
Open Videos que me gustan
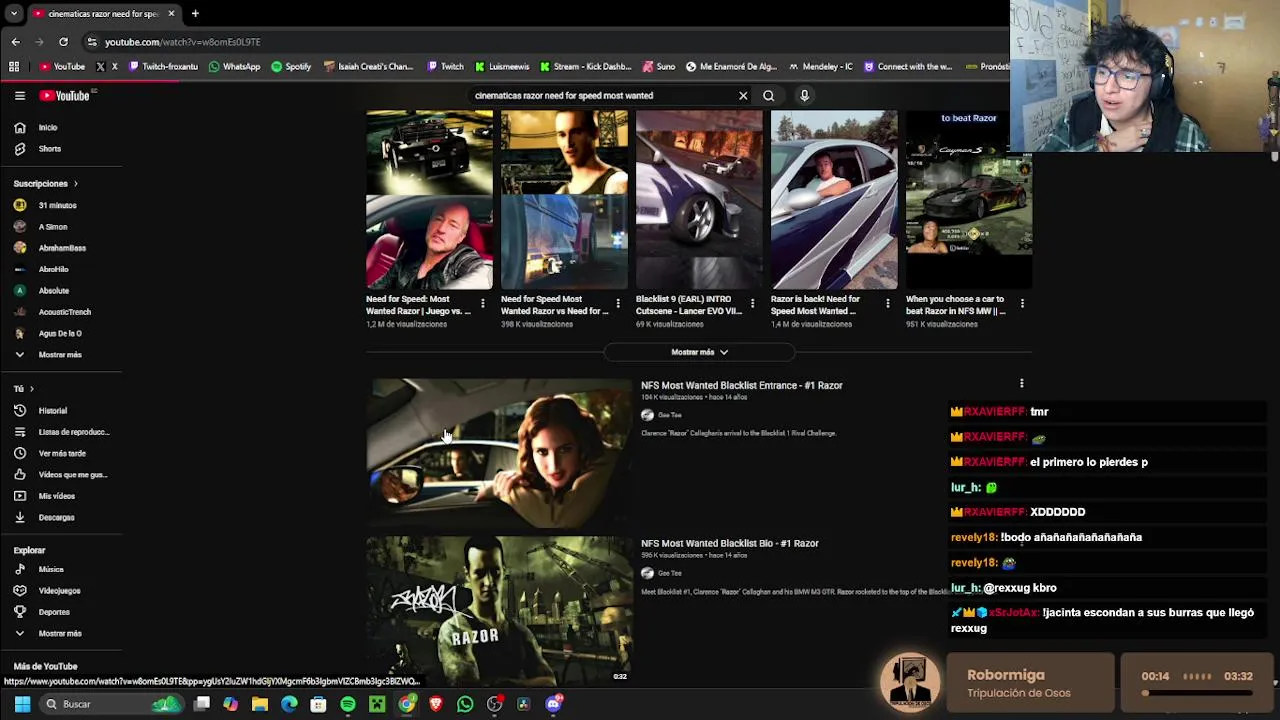click(72, 475)
